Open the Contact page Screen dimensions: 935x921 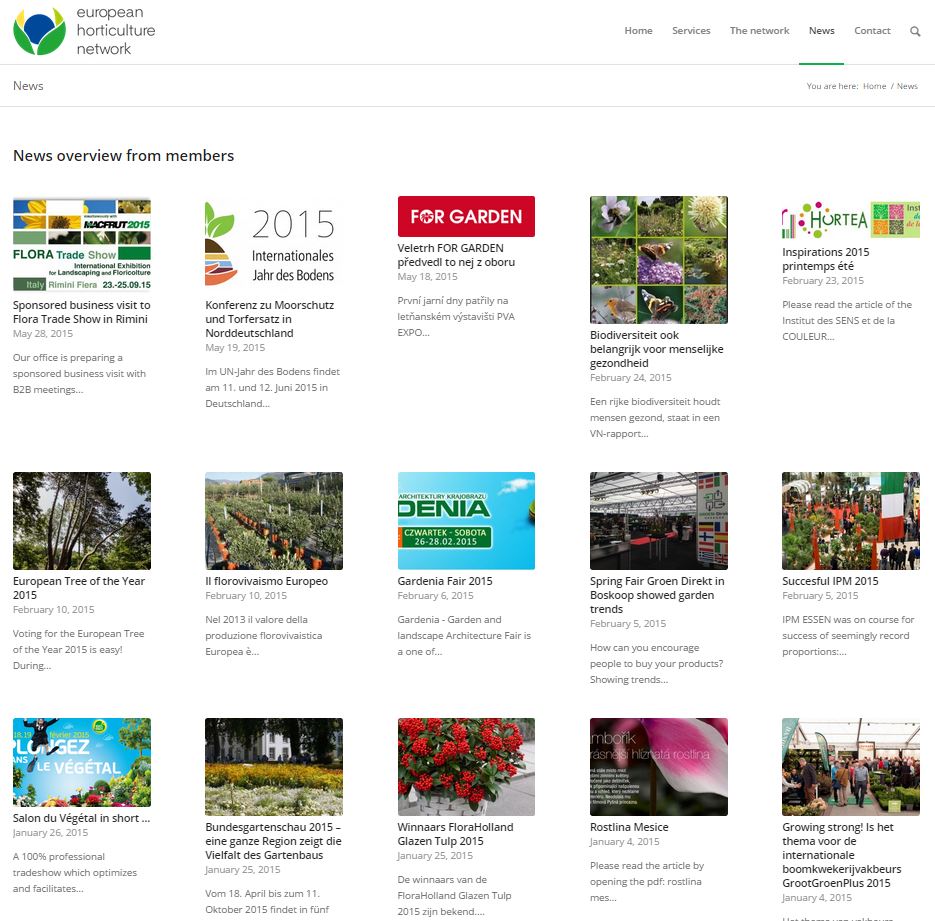(x=872, y=30)
